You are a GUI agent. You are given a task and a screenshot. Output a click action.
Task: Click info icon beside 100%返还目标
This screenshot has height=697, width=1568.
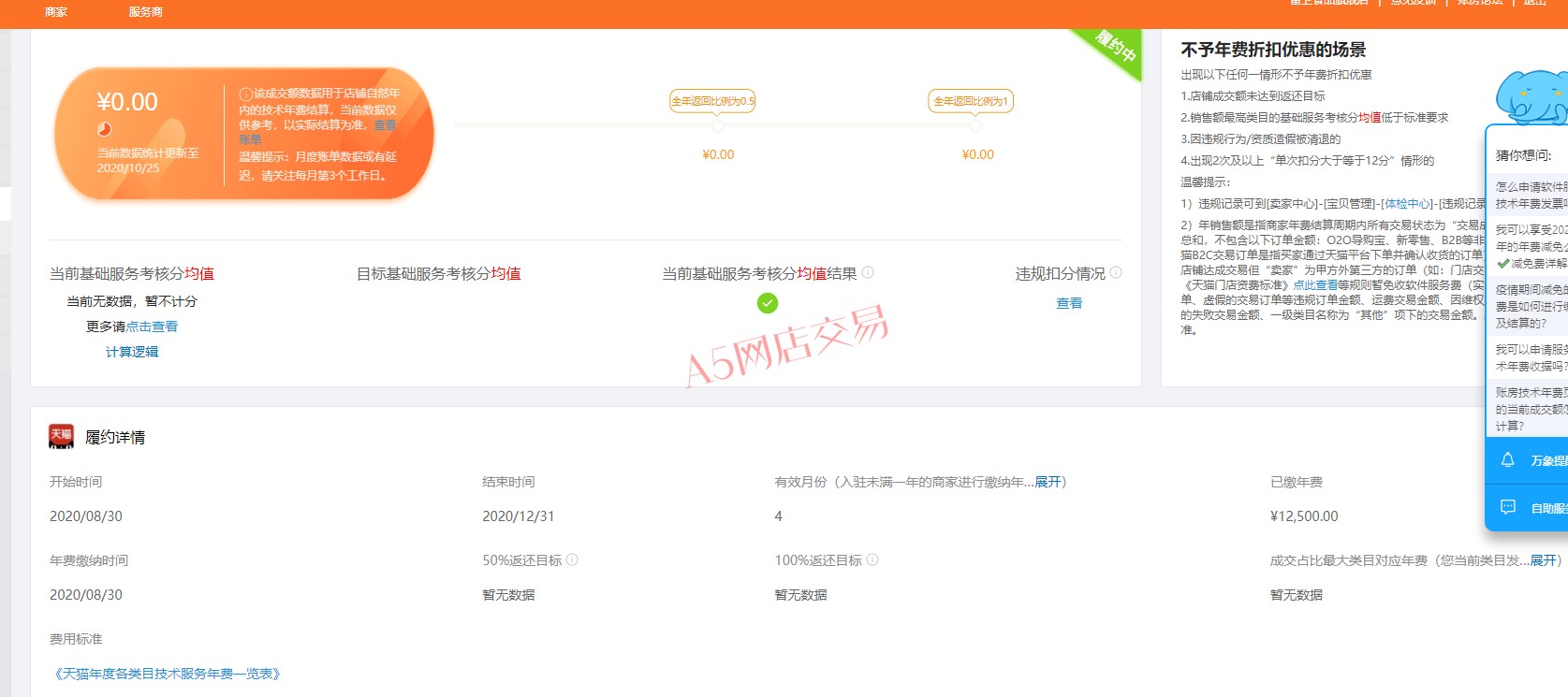(x=872, y=559)
